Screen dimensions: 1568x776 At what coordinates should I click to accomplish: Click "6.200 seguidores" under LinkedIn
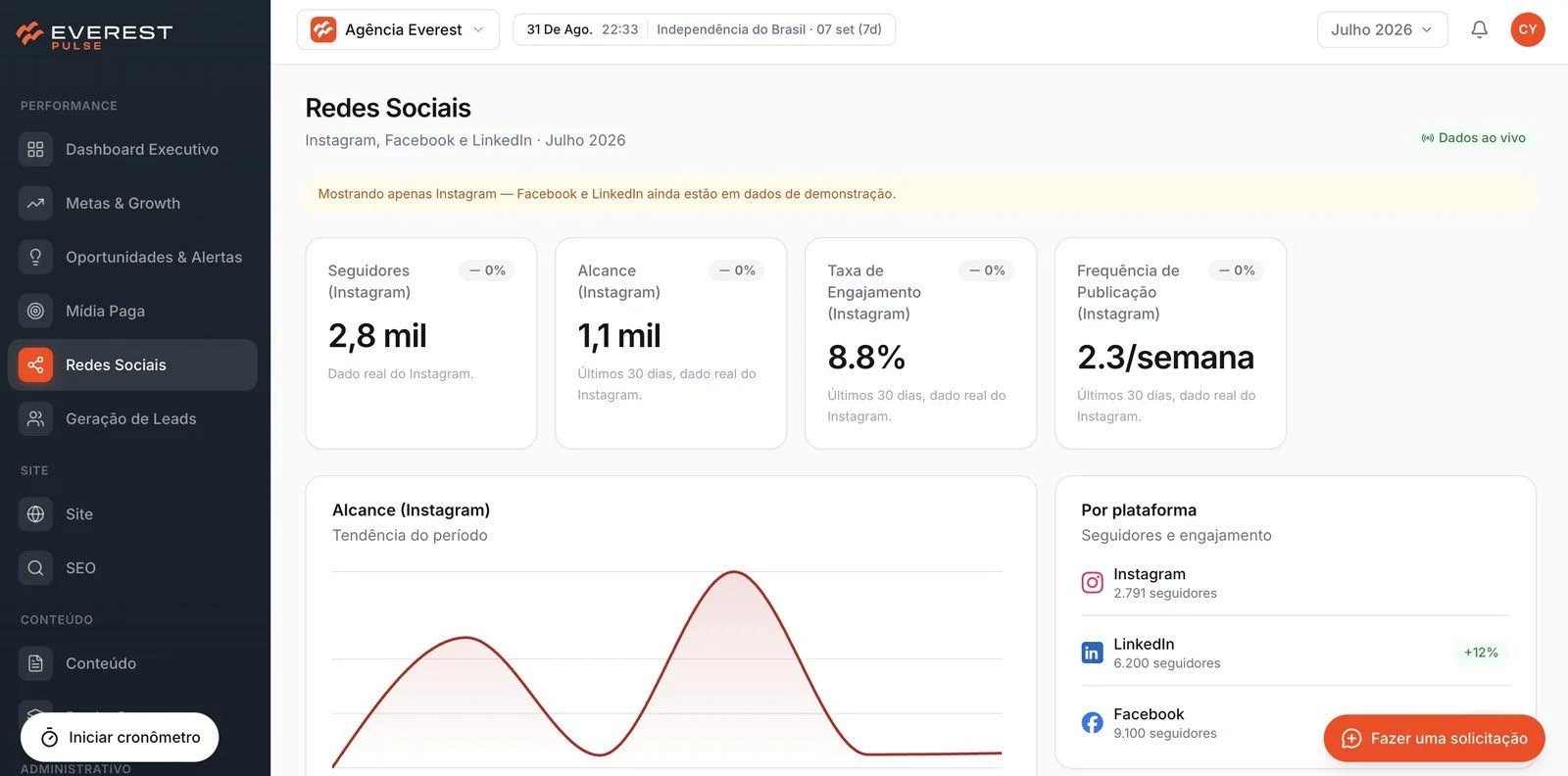pos(1167,663)
